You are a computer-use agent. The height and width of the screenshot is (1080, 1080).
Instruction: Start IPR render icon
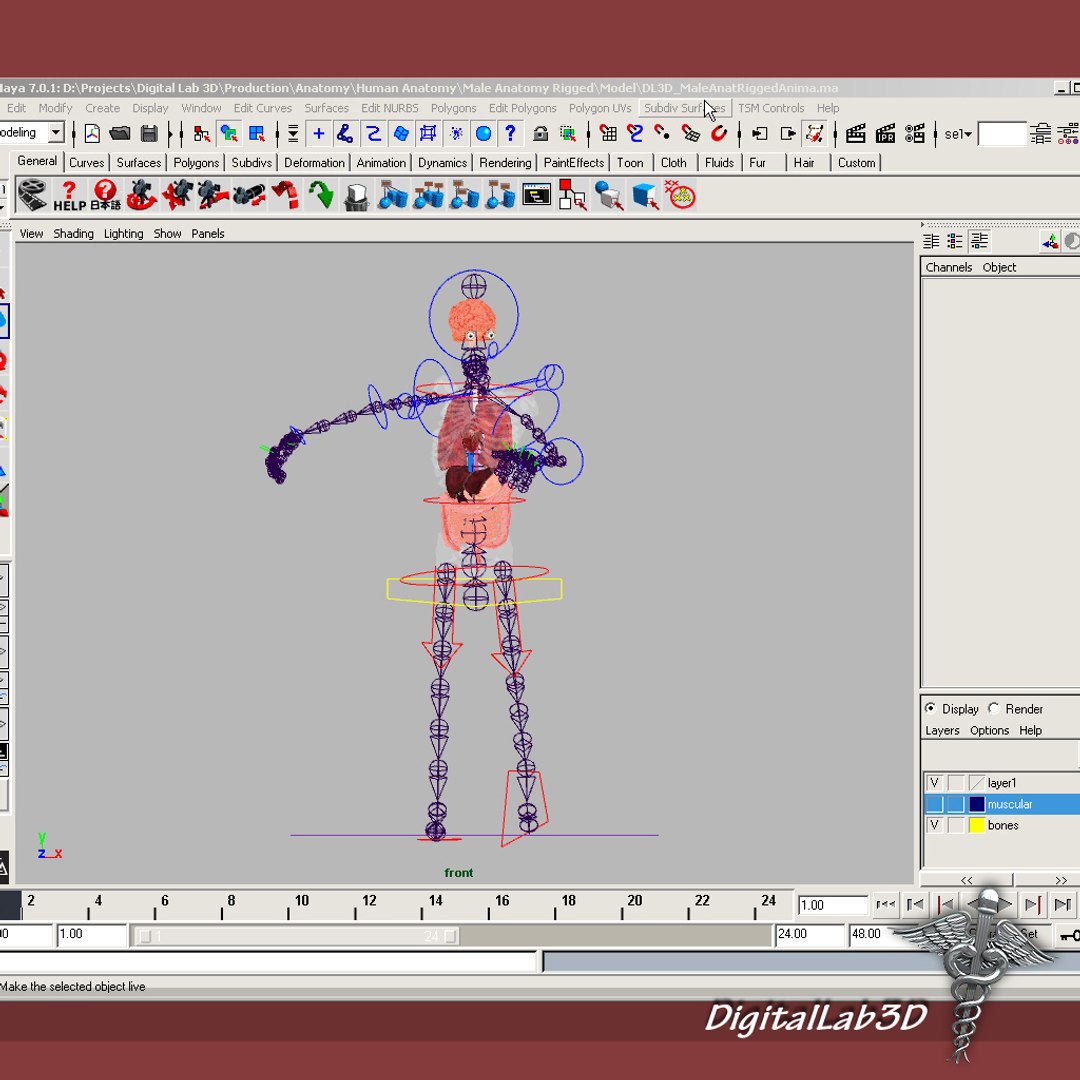(x=885, y=134)
